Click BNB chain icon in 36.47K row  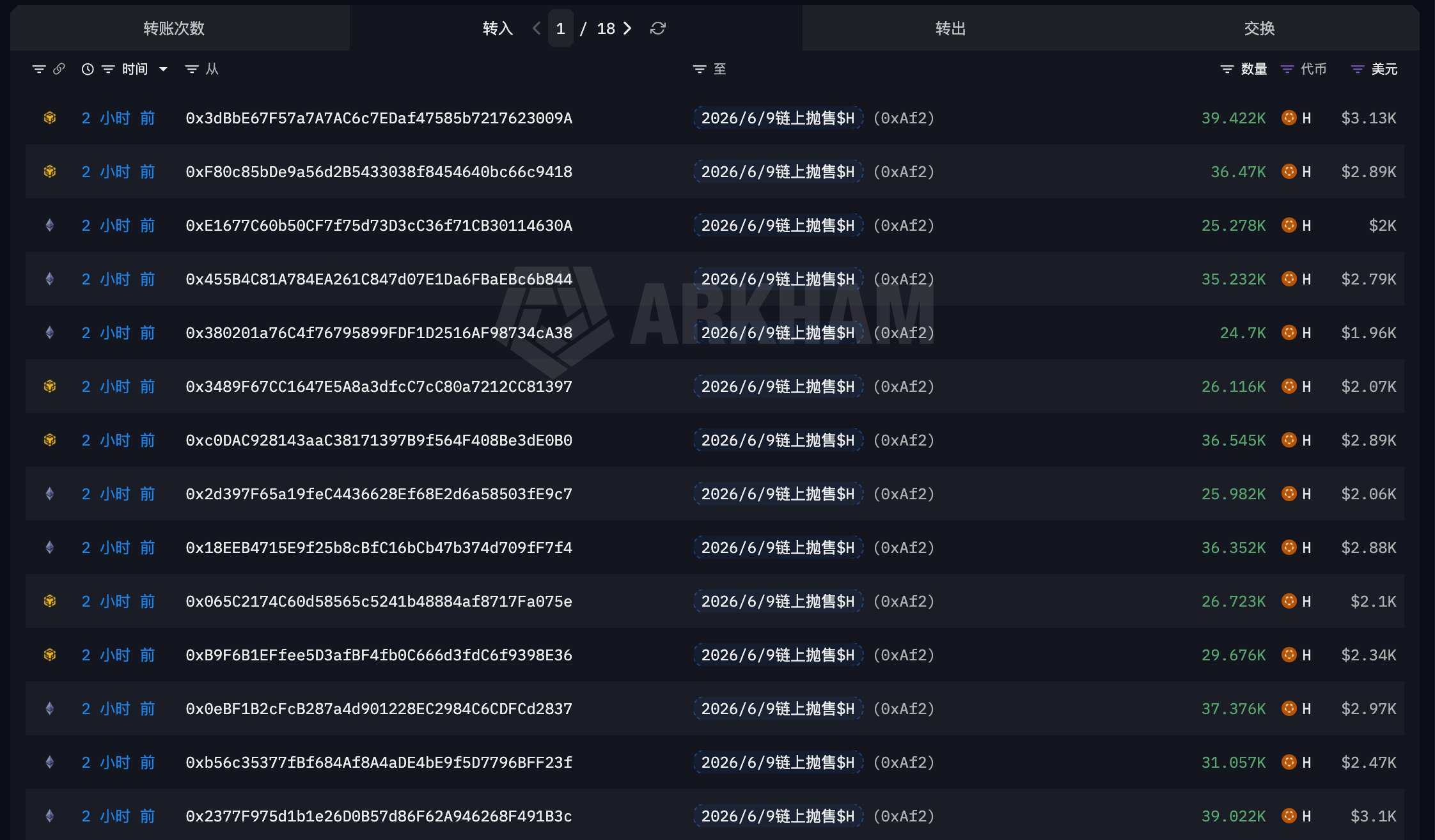click(50, 171)
